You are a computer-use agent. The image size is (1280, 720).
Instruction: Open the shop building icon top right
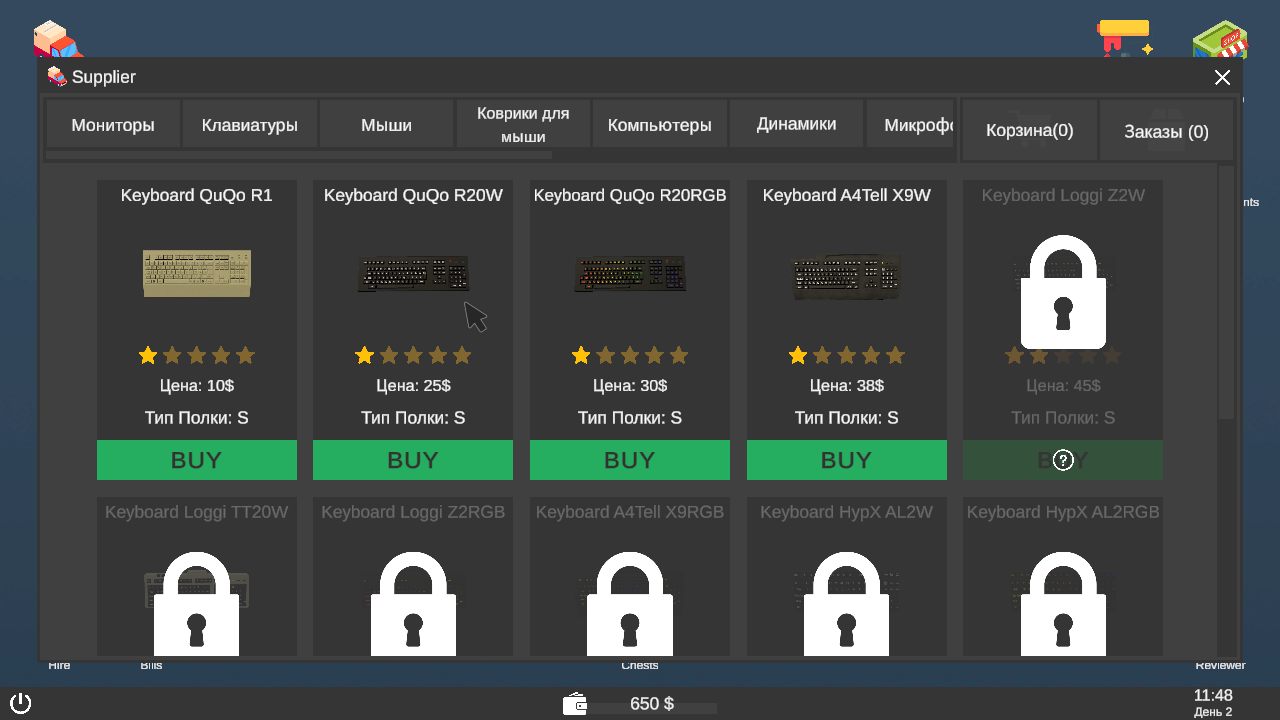1218,37
